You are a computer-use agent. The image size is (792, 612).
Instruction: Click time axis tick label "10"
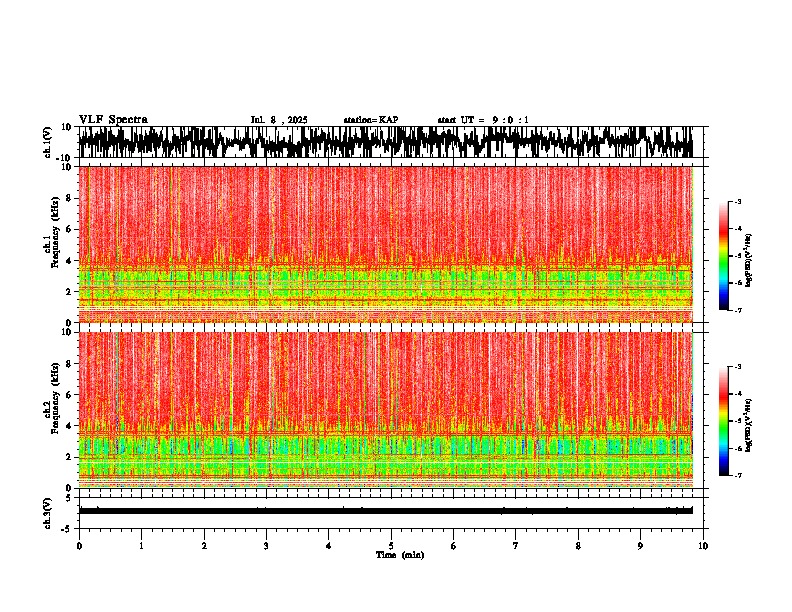(x=703, y=546)
